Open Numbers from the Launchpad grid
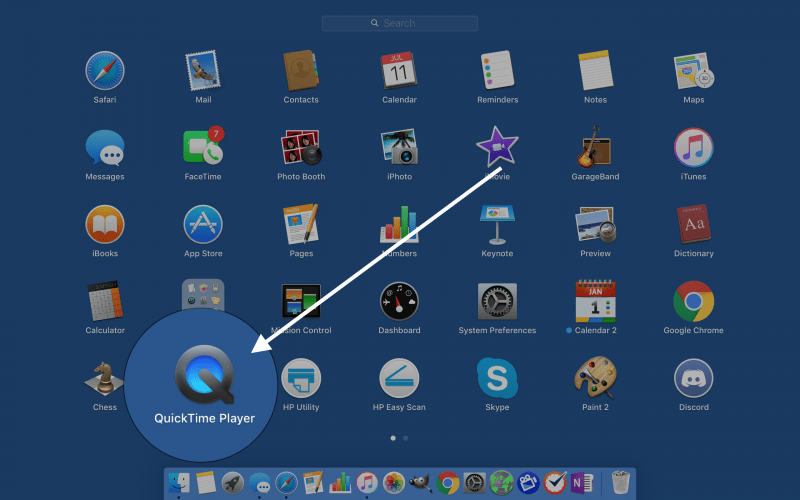The width and height of the screenshot is (800, 500). [399, 224]
